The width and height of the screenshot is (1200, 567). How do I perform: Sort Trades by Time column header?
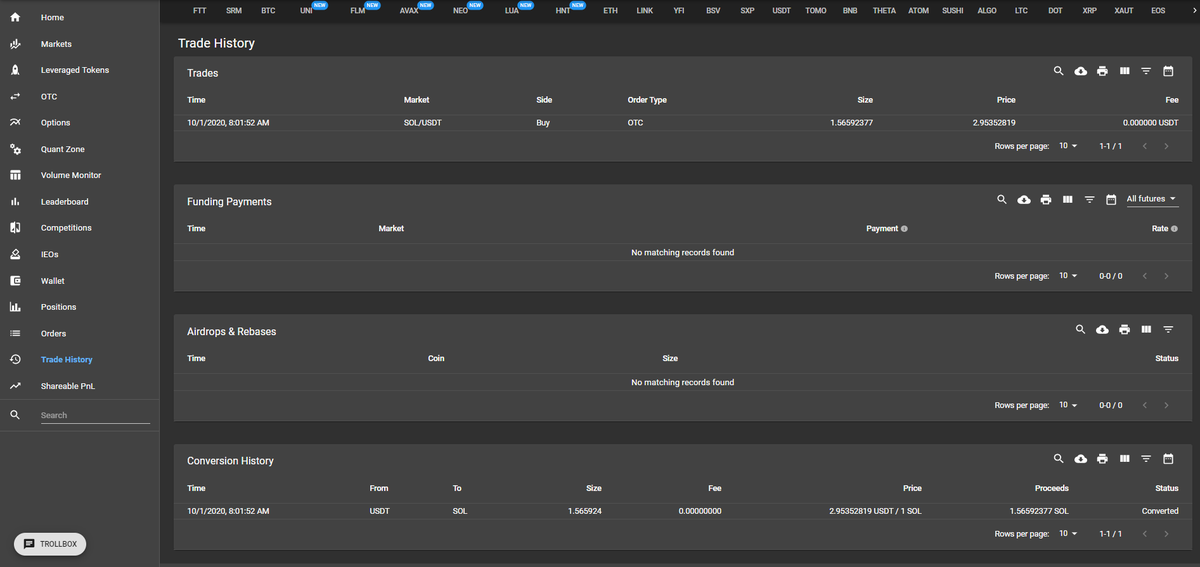pos(196,100)
